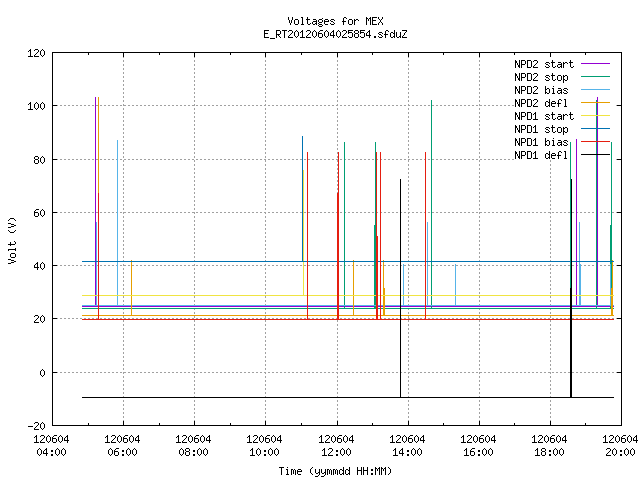The image size is (640, 480).
Task: Click the 16:00 x-axis time label
Action: (x=478, y=452)
